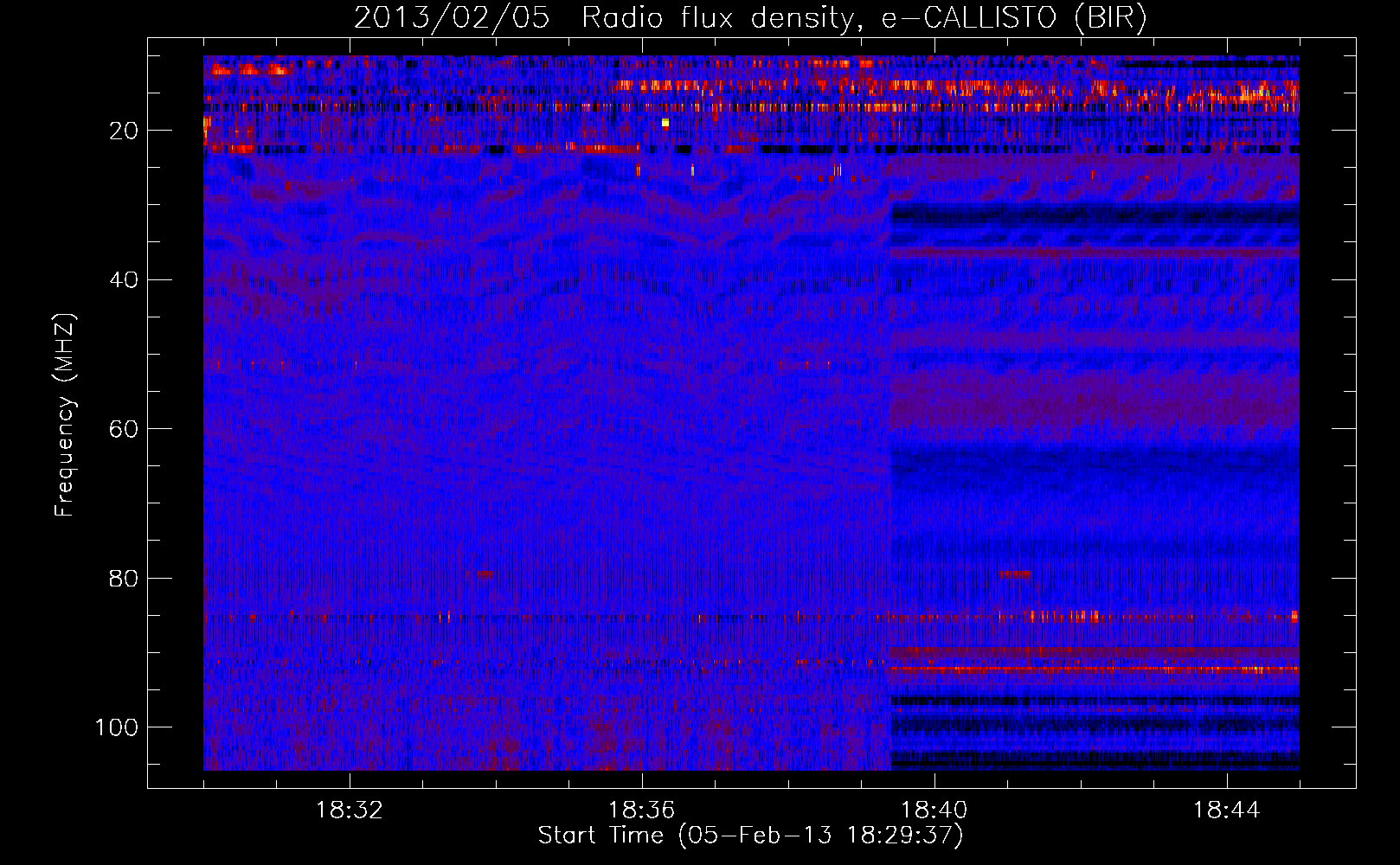
Task: Click the '20' frequency tick label
Action: tap(124, 131)
